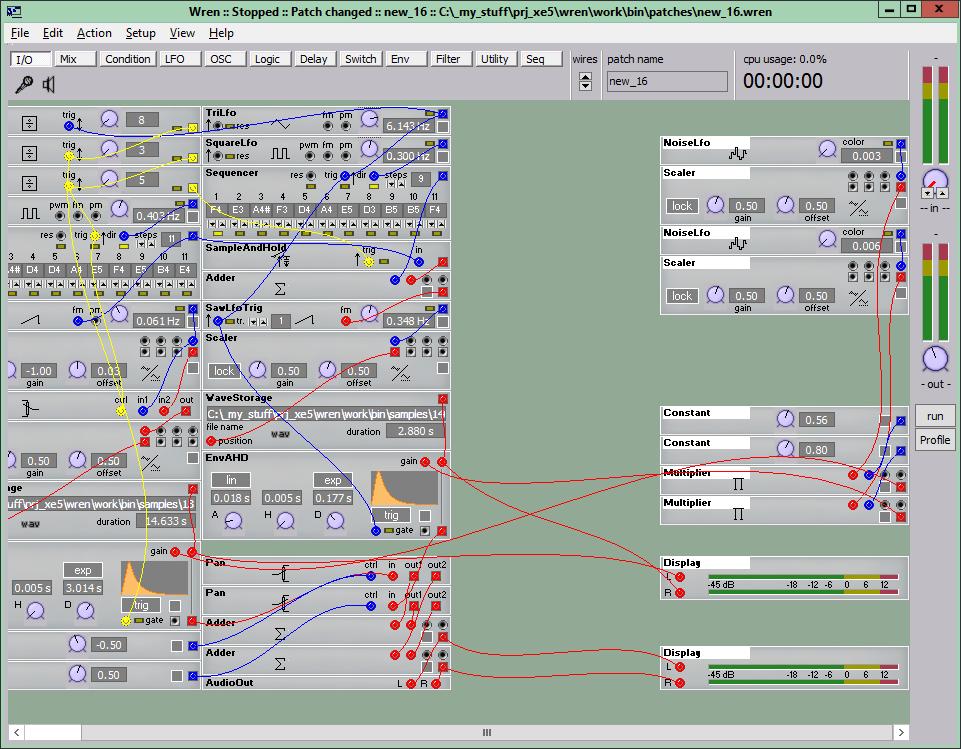Click the sigma icon on the Adder above AudioOut
This screenshot has height=749, width=961.
point(280,664)
